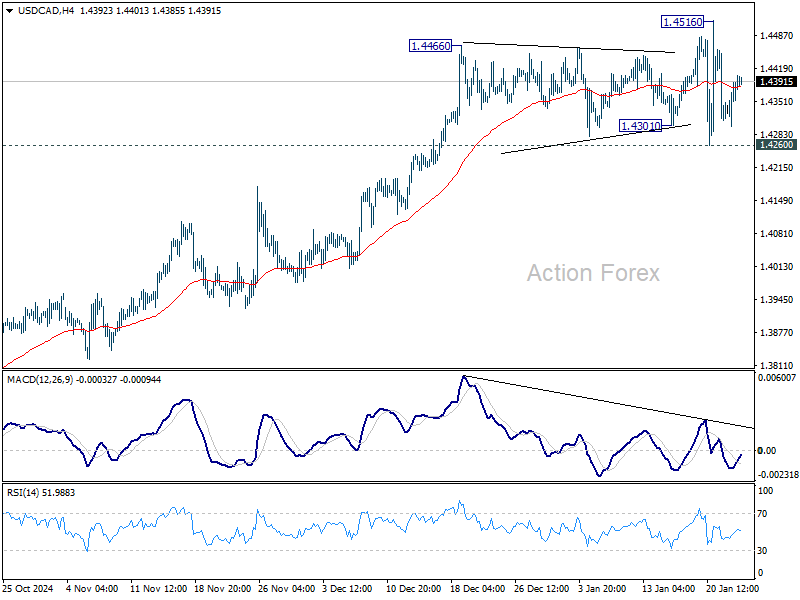Image resolution: width=800 pixels, height=600 pixels.
Task: Click the 18 Dec 04:00 time marker
Action: [478, 588]
